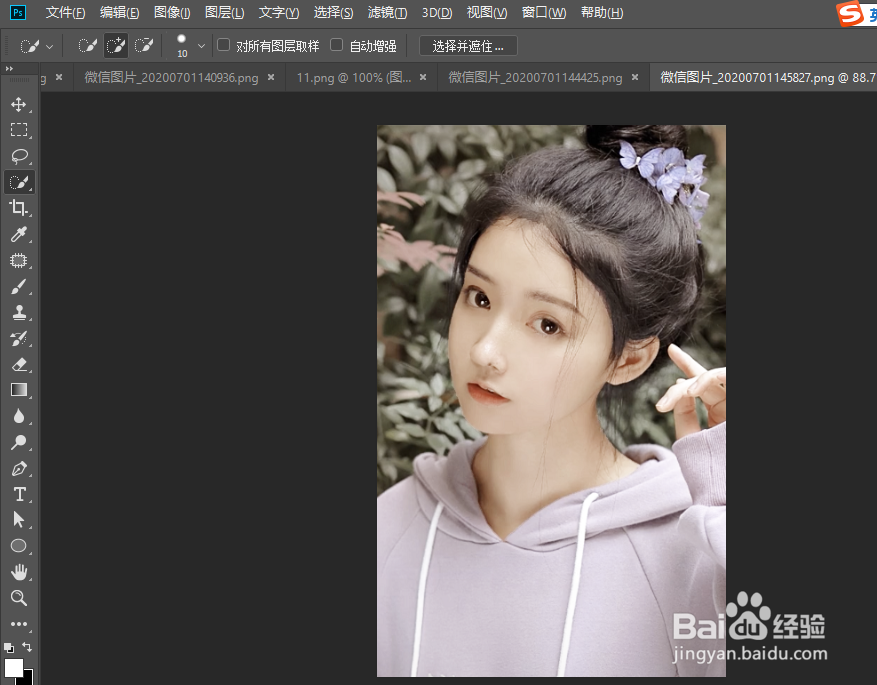Open the 帮助 menu entry
The height and width of the screenshot is (685, 877).
[602, 12]
